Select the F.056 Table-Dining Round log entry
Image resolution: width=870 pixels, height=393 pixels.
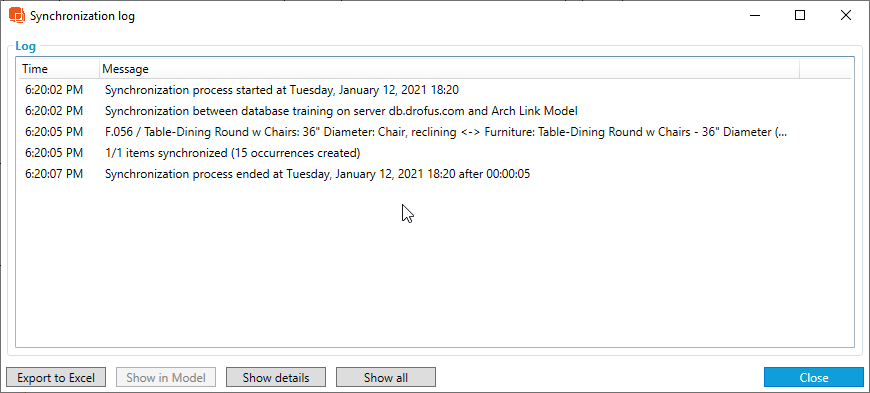[x=434, y=132]
